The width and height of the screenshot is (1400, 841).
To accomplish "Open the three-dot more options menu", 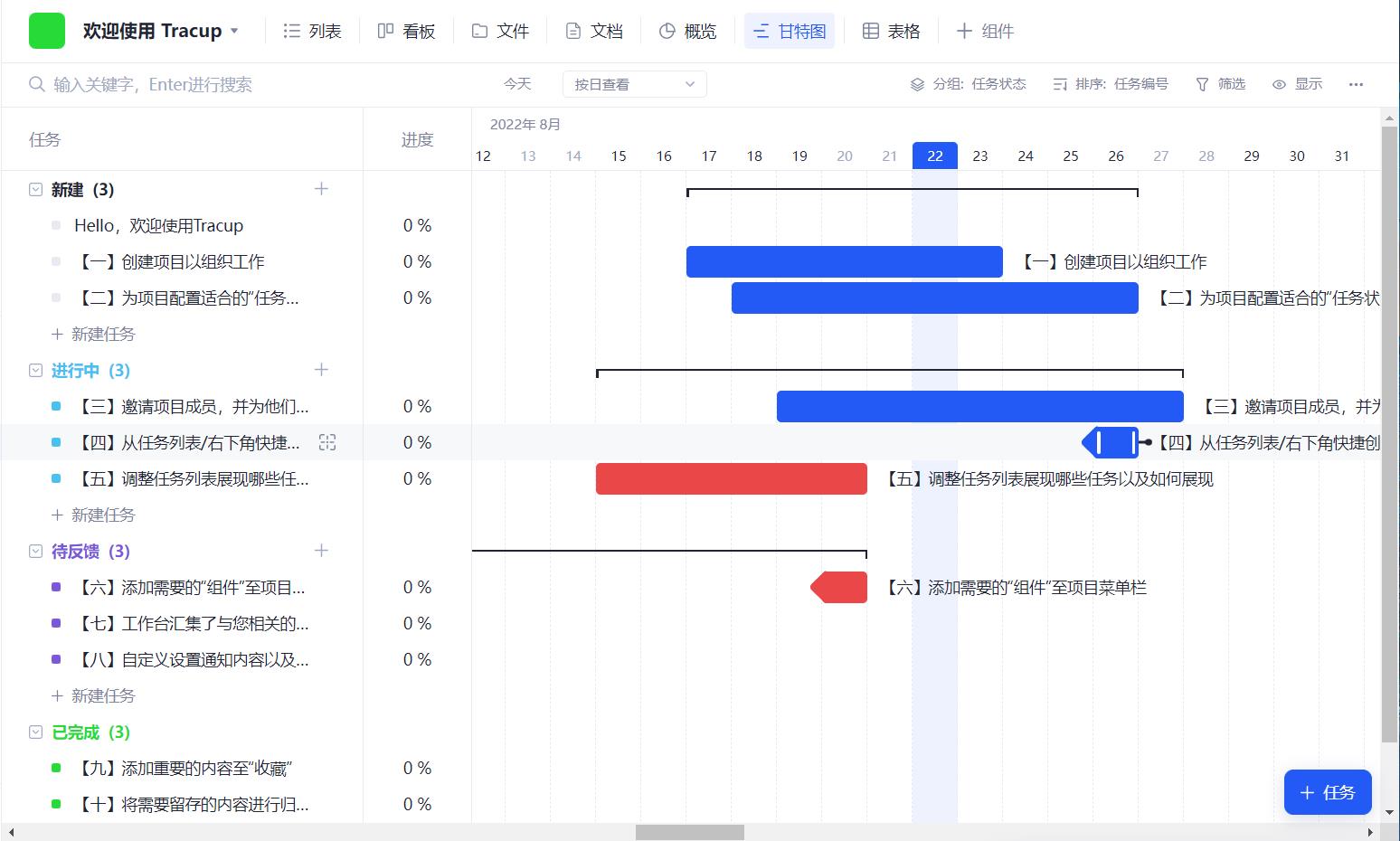I will (1355, 84).
